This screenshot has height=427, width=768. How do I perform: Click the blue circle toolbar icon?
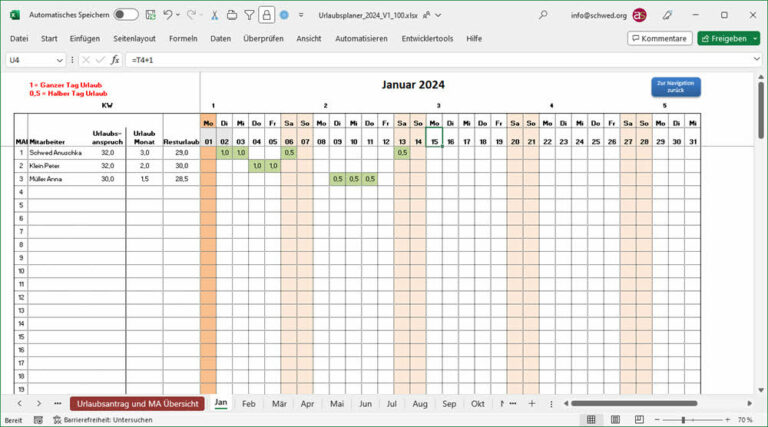pyautogui.click(x=284, y=15)
